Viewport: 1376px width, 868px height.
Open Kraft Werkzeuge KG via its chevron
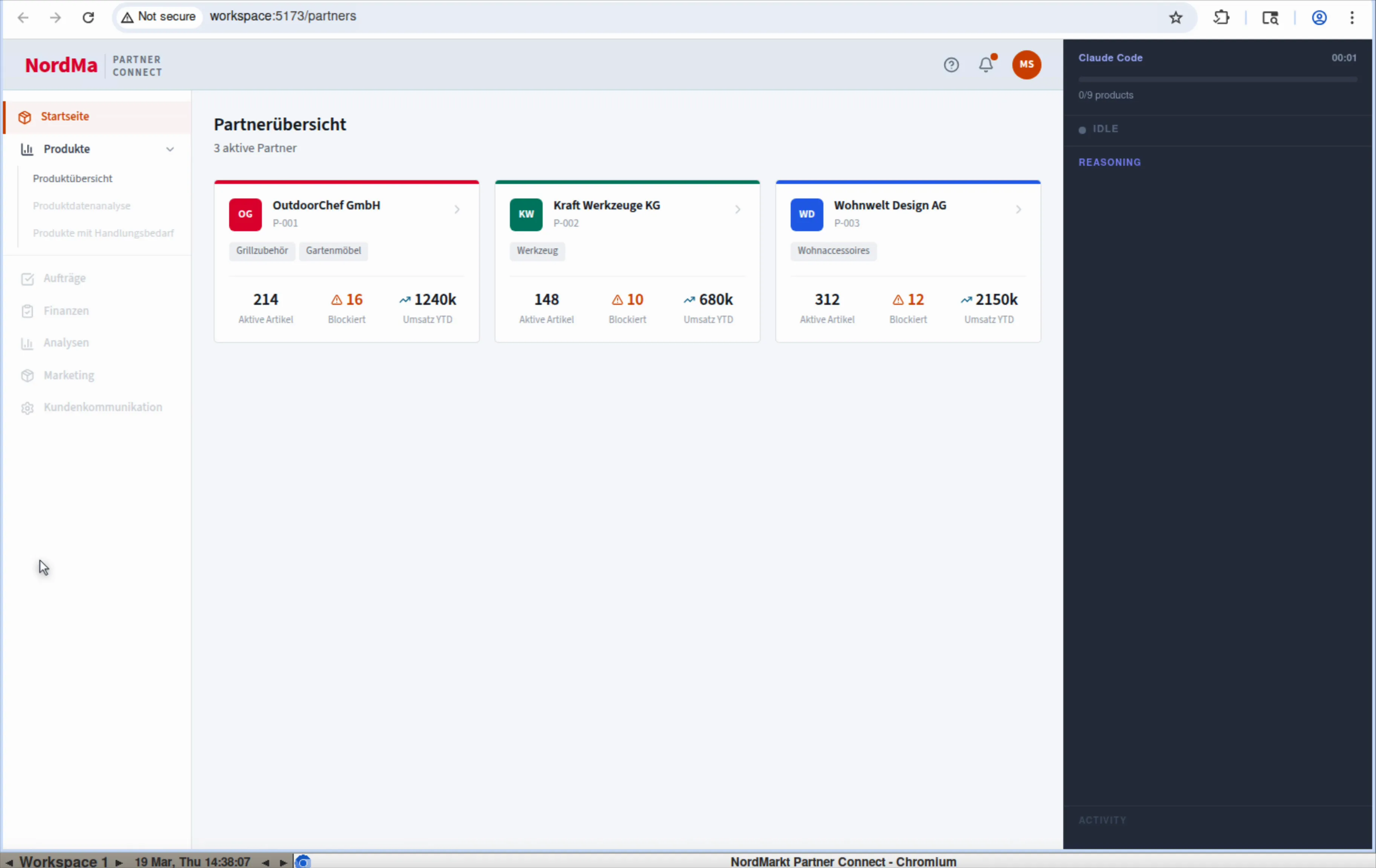[737, 209]
